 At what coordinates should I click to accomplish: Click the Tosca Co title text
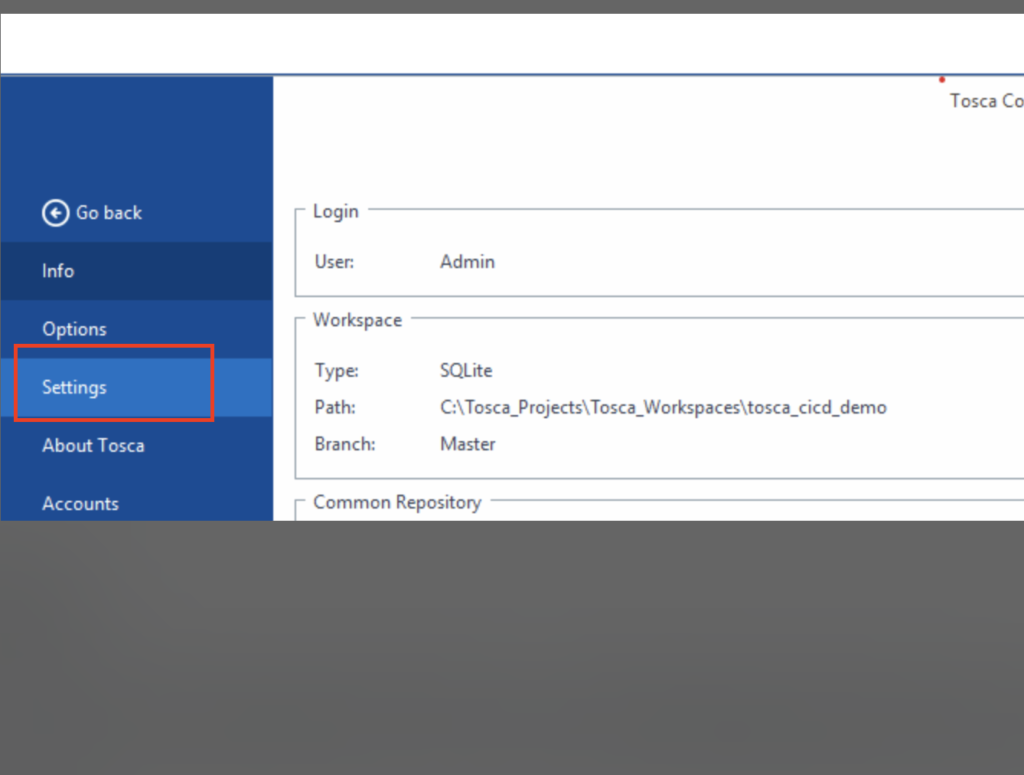(987, 101)
